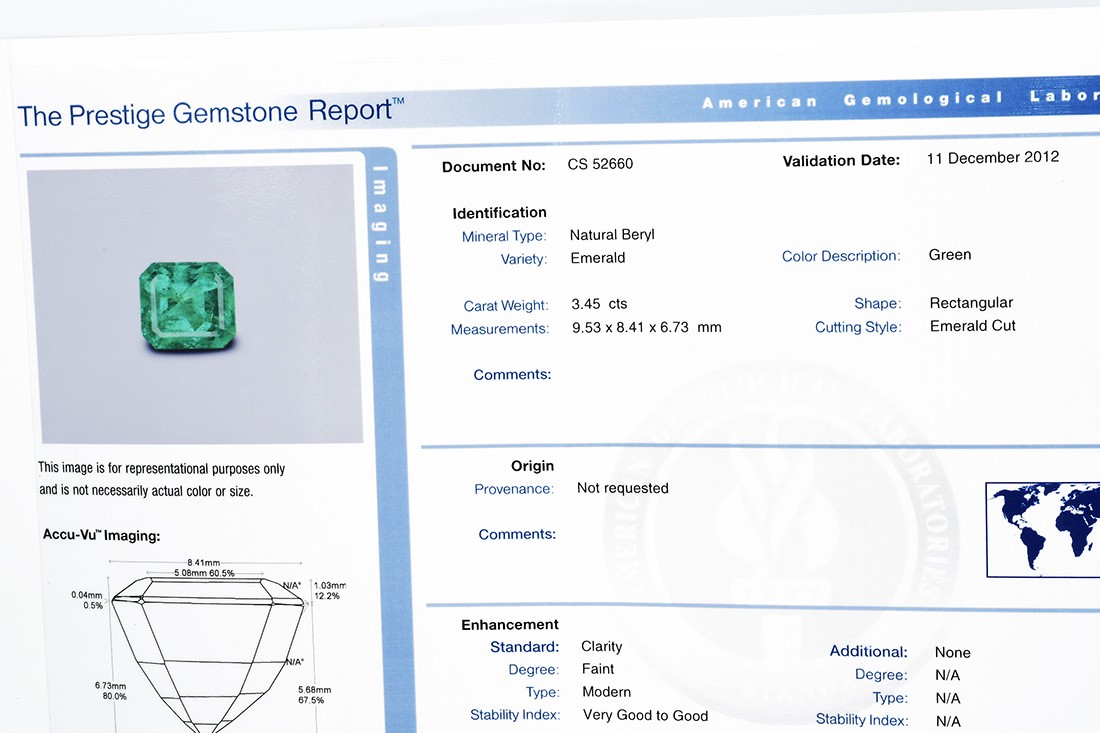Click the "5.08mm 60.5%" table dimension

coord(204,573)
